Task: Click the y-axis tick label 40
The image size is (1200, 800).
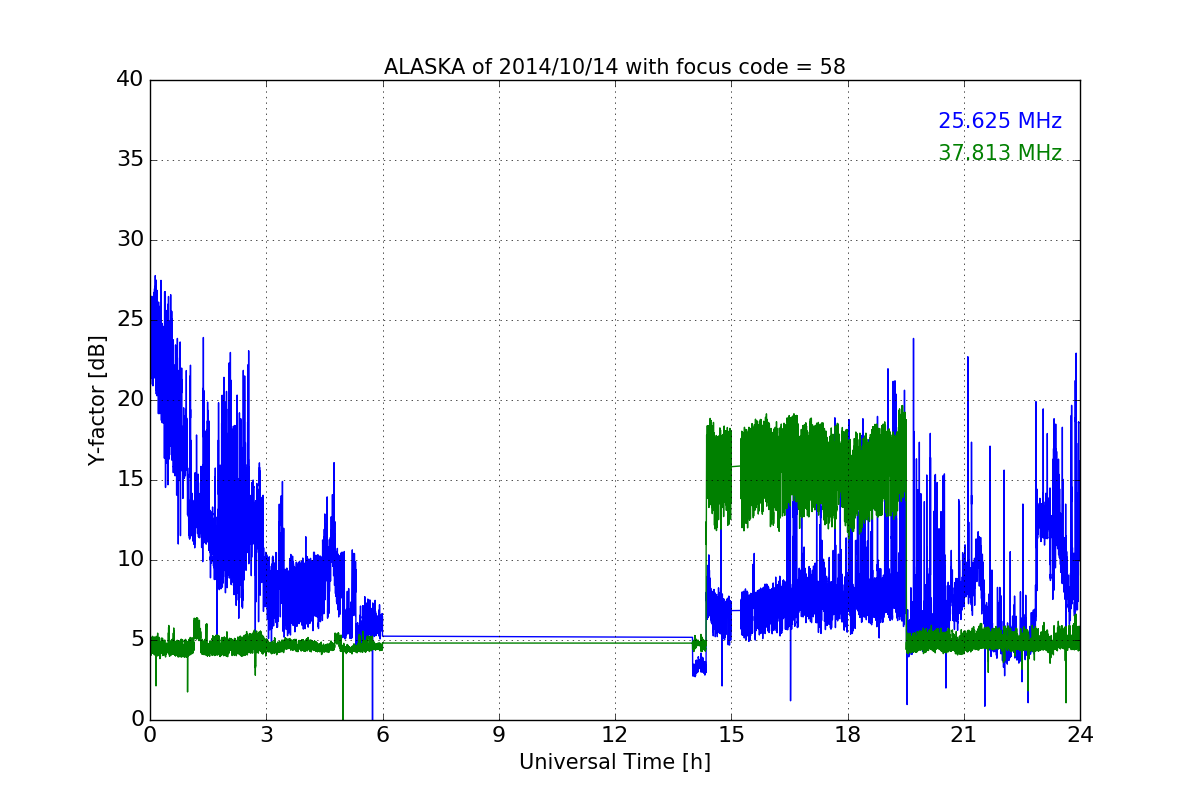Action: tap(130, 80)
